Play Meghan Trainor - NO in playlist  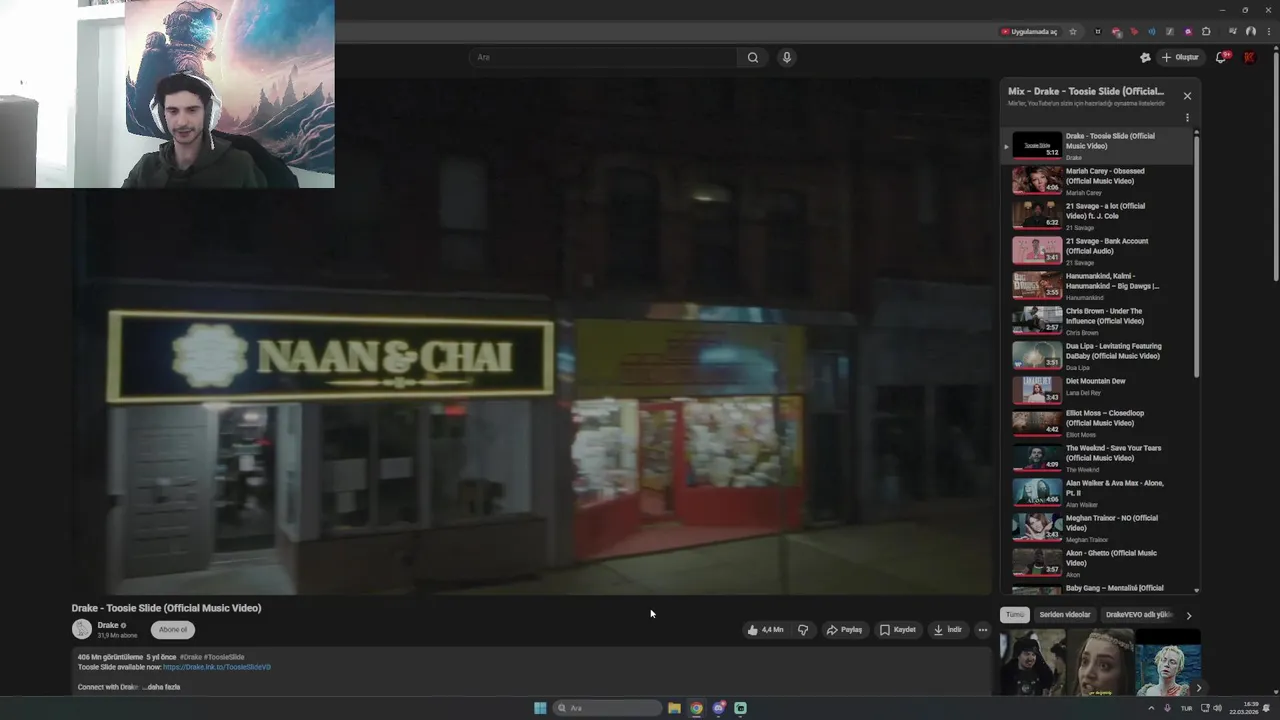click(x=1097, y=527)
